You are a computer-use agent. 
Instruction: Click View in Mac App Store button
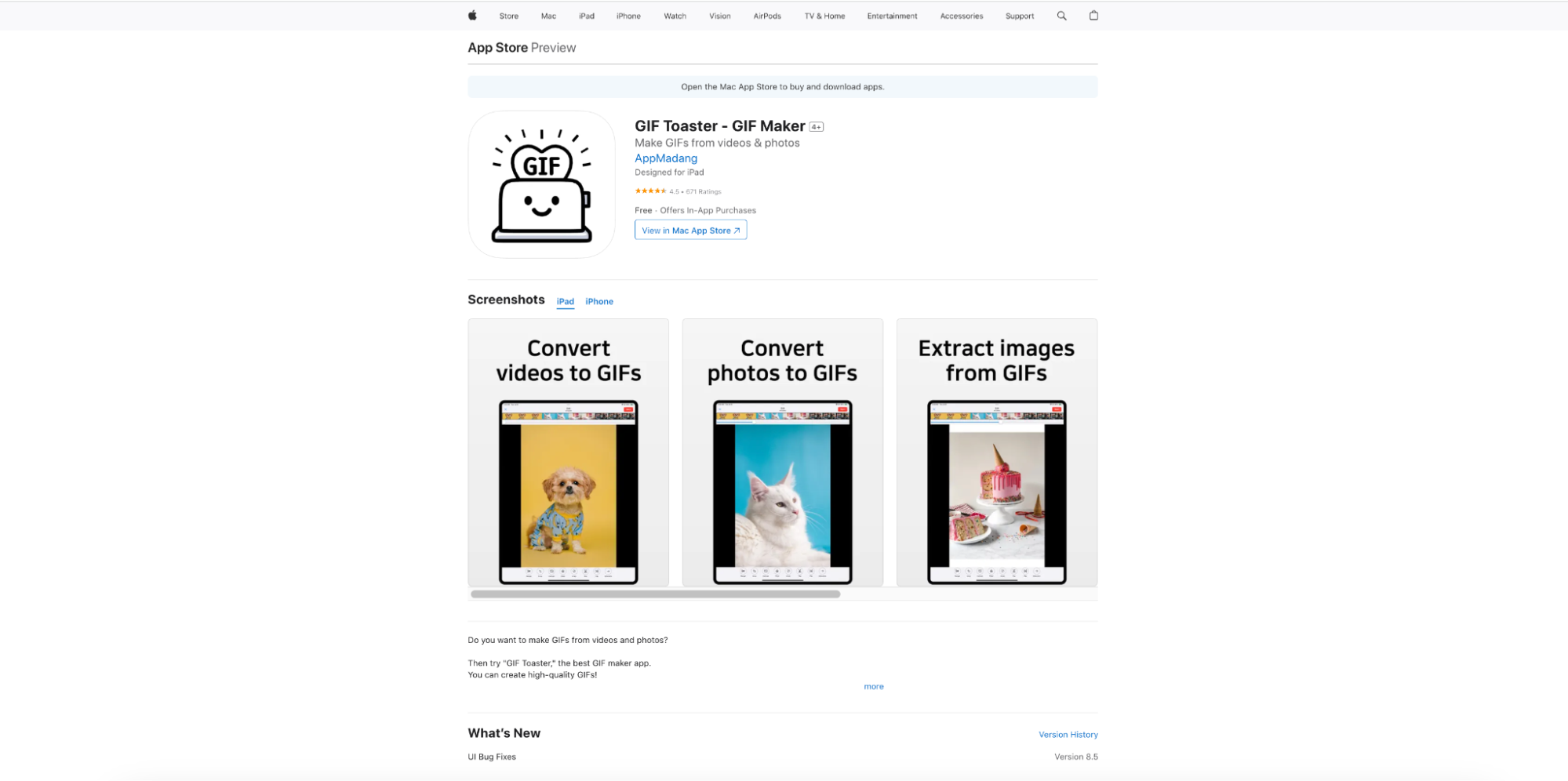690,230
